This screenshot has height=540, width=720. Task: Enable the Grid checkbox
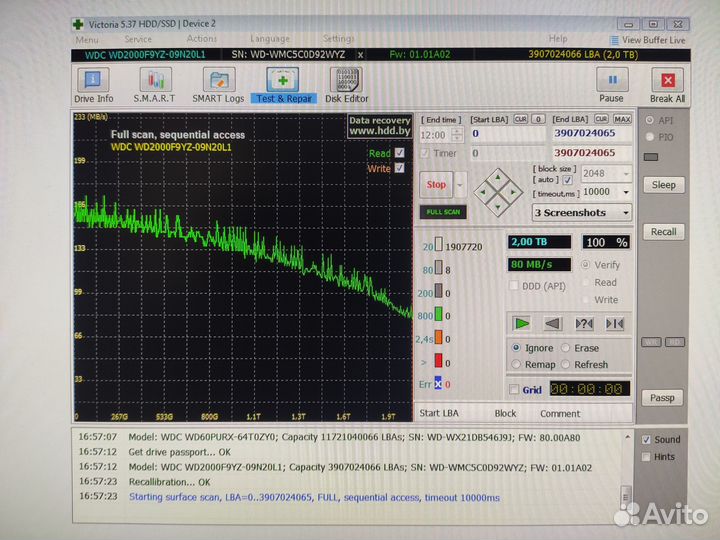click(x=514, y=390)
